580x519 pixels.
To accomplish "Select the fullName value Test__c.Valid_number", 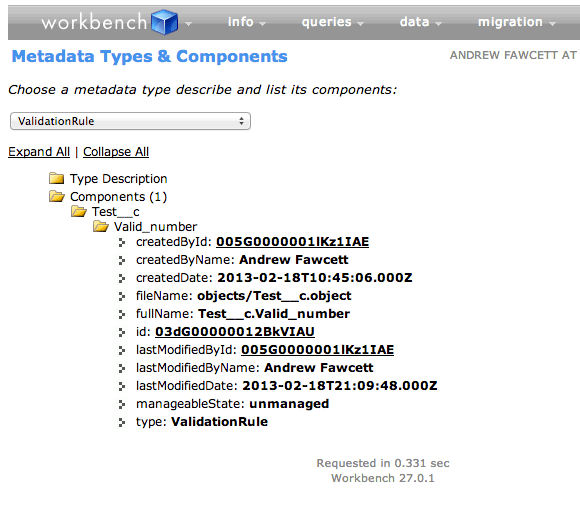I will click(x=274, y=314).
